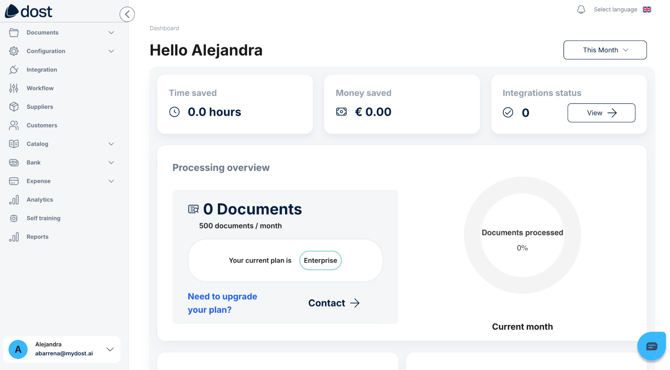Expand the Expense menu chevron

click(111, 181)
